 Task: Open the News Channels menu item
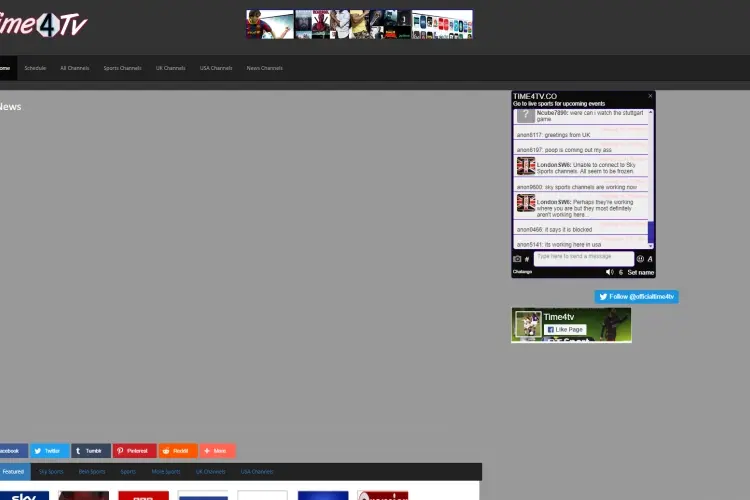[265, 68]
